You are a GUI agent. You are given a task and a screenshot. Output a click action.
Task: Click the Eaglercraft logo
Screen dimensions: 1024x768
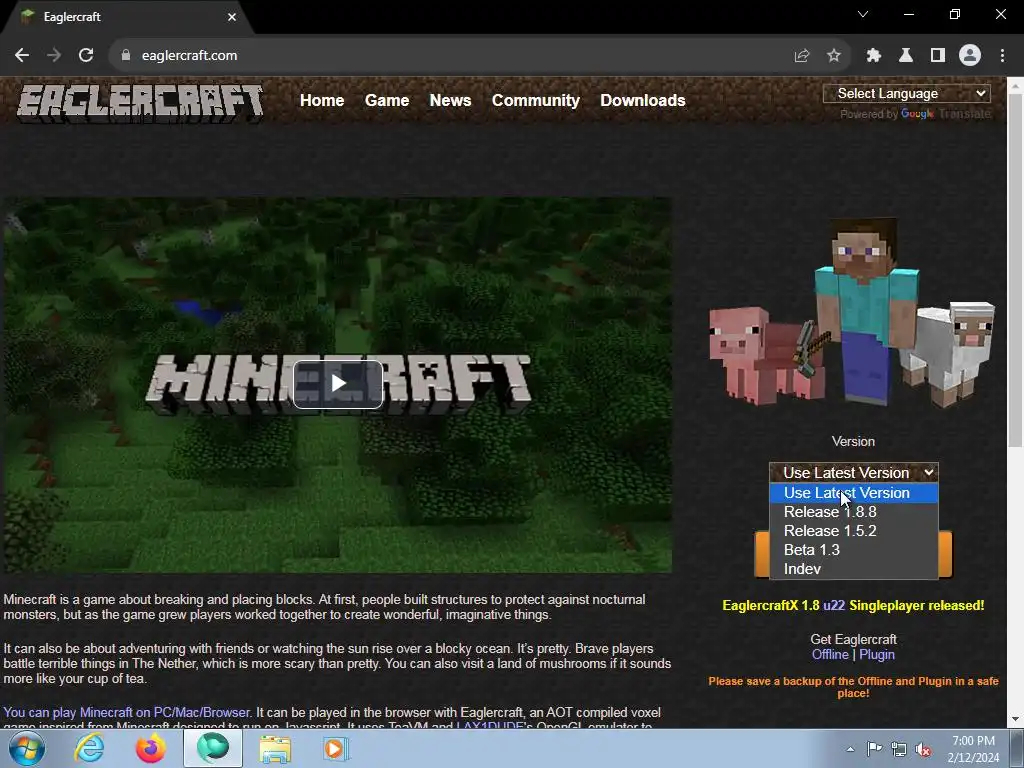coord(140,103)
